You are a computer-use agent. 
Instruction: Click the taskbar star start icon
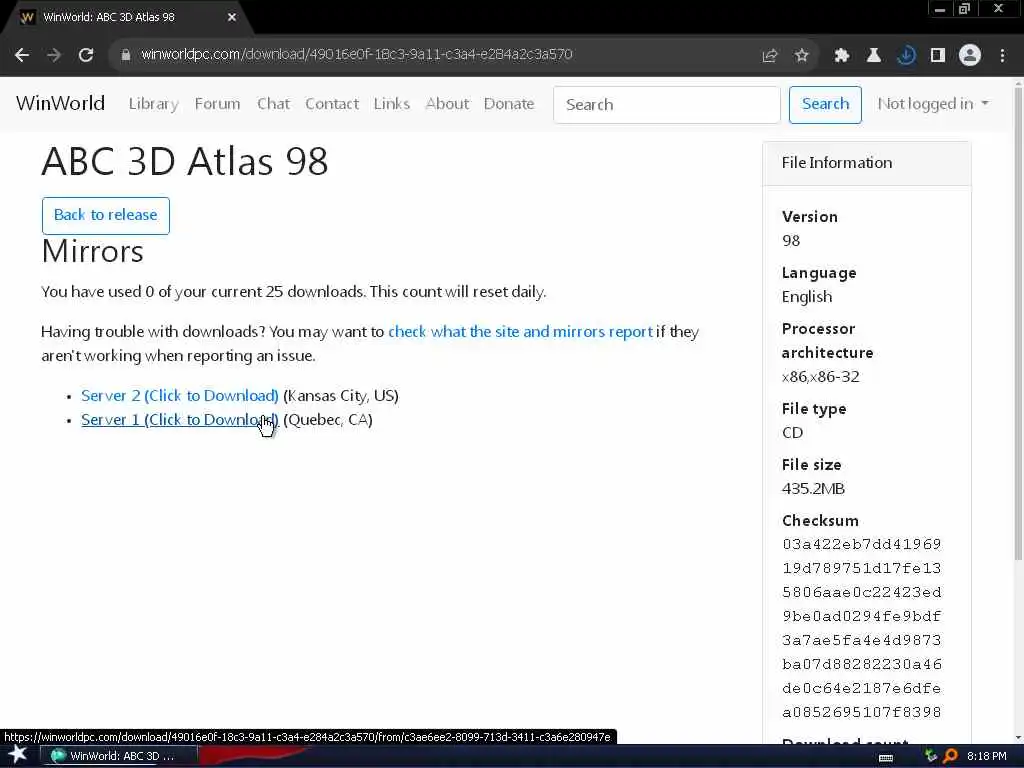(x=18, y=755)
